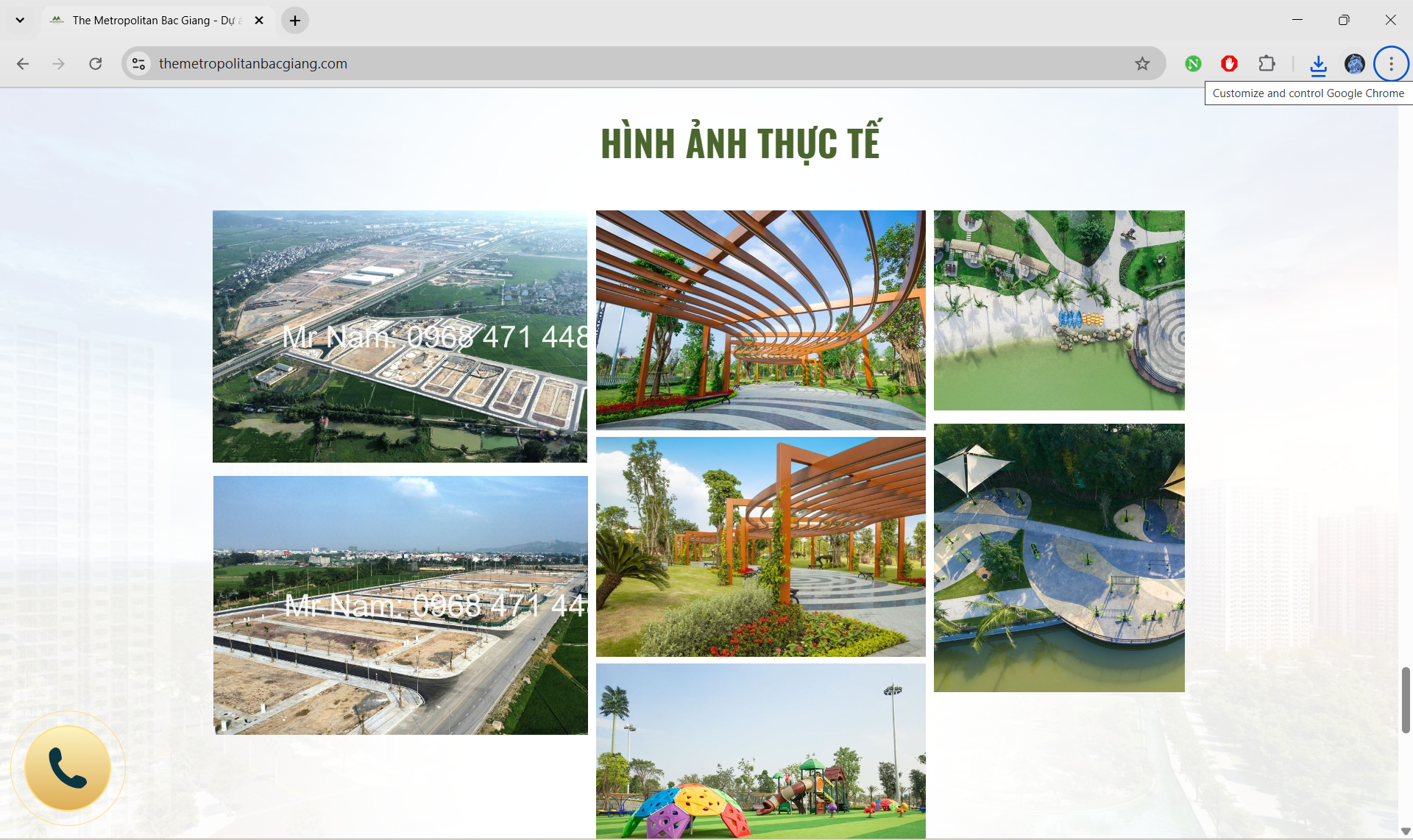
Task: Open the Downloads icon in toolbar
Action: coord(1318,65)
